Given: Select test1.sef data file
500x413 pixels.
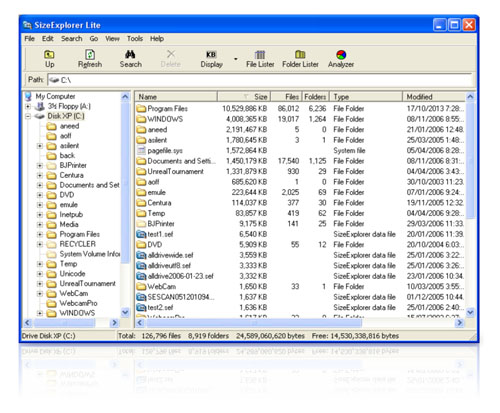Looking at the screenshot, I should [155, 234].
